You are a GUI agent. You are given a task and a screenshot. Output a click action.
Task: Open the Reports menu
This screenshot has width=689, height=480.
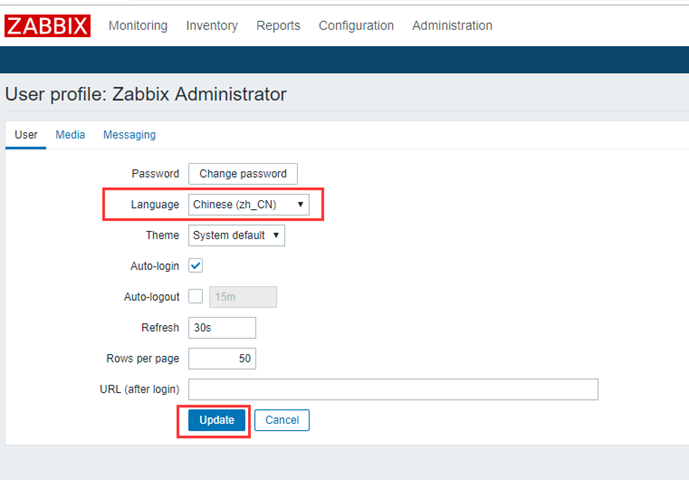(x=278, y=26)
